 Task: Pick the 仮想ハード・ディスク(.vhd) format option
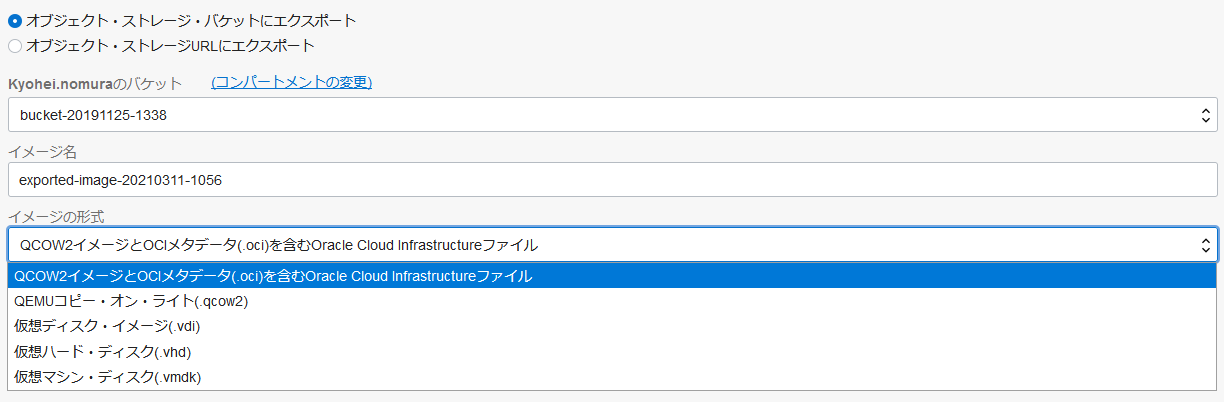(x=102, y=351)
